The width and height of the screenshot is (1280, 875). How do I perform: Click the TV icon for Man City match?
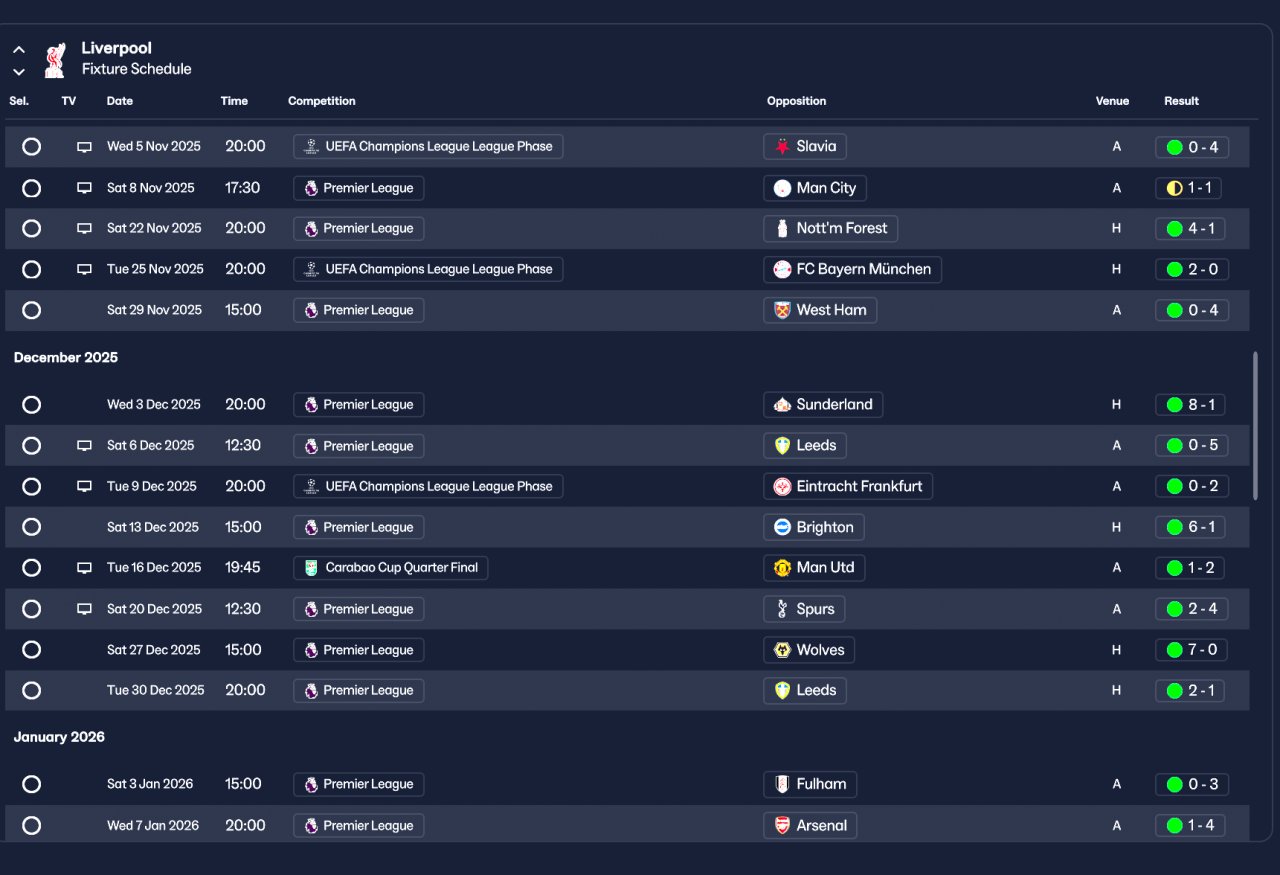(84, 188)
